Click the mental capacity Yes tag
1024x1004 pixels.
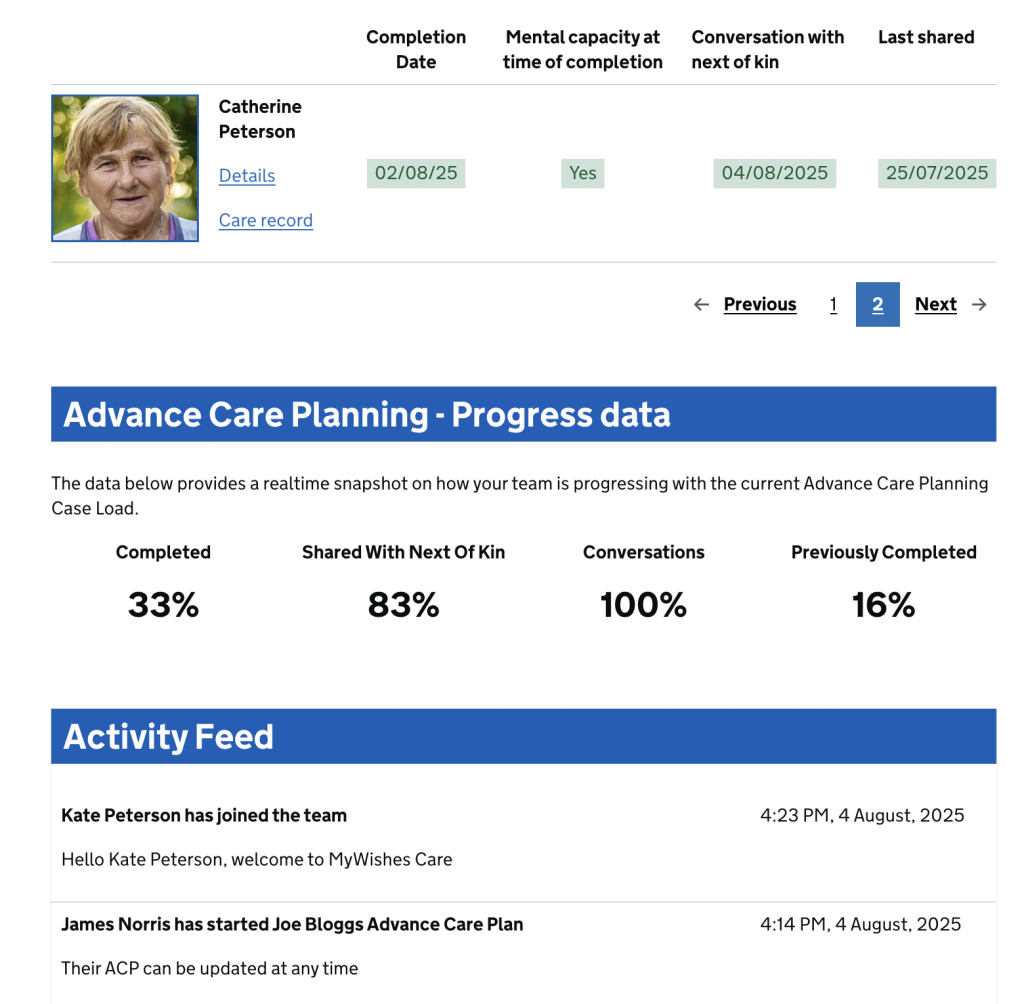583,173
